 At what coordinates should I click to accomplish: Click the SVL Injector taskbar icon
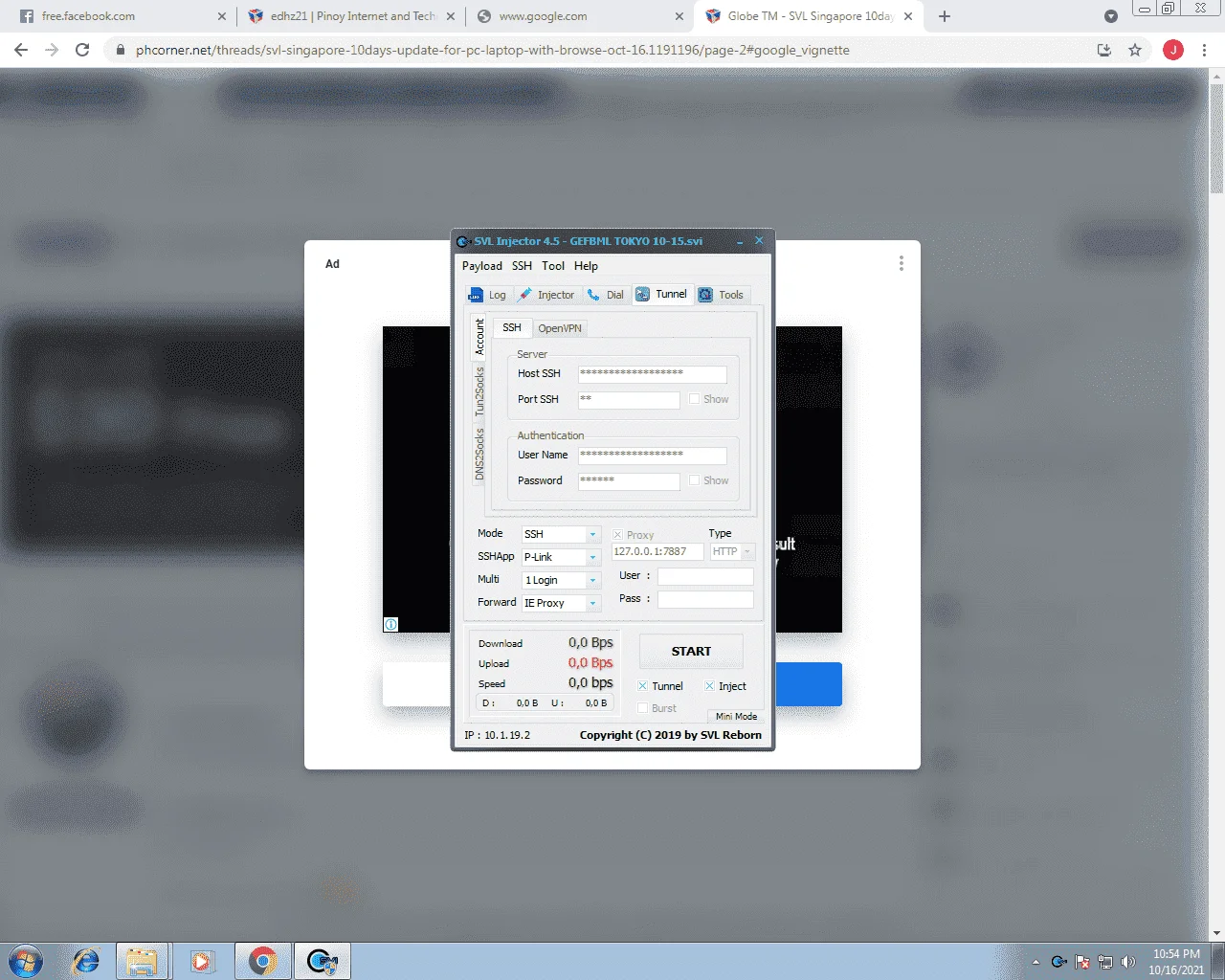point(323,961)
